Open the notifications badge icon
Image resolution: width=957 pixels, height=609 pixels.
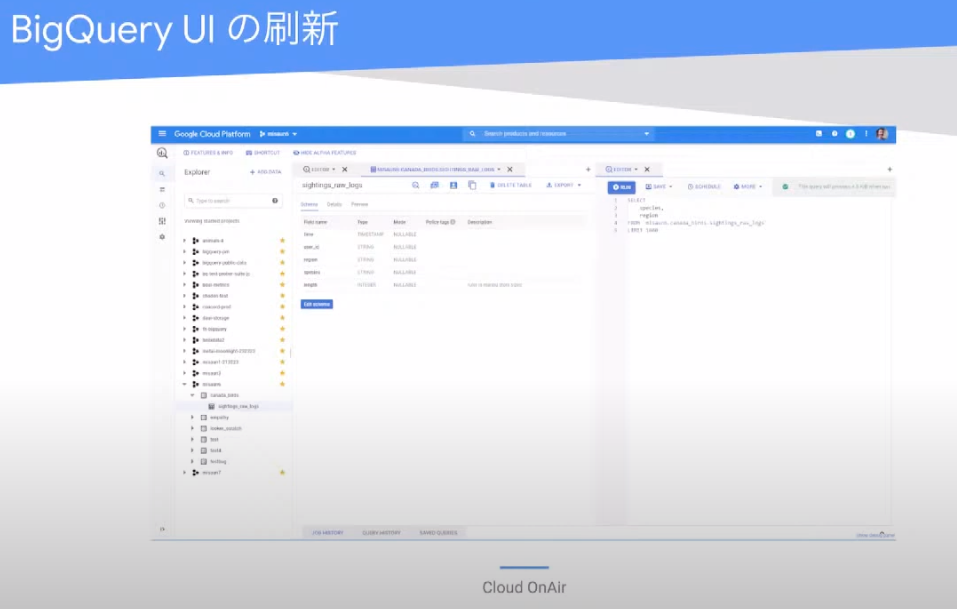click(x=850, y=134)
